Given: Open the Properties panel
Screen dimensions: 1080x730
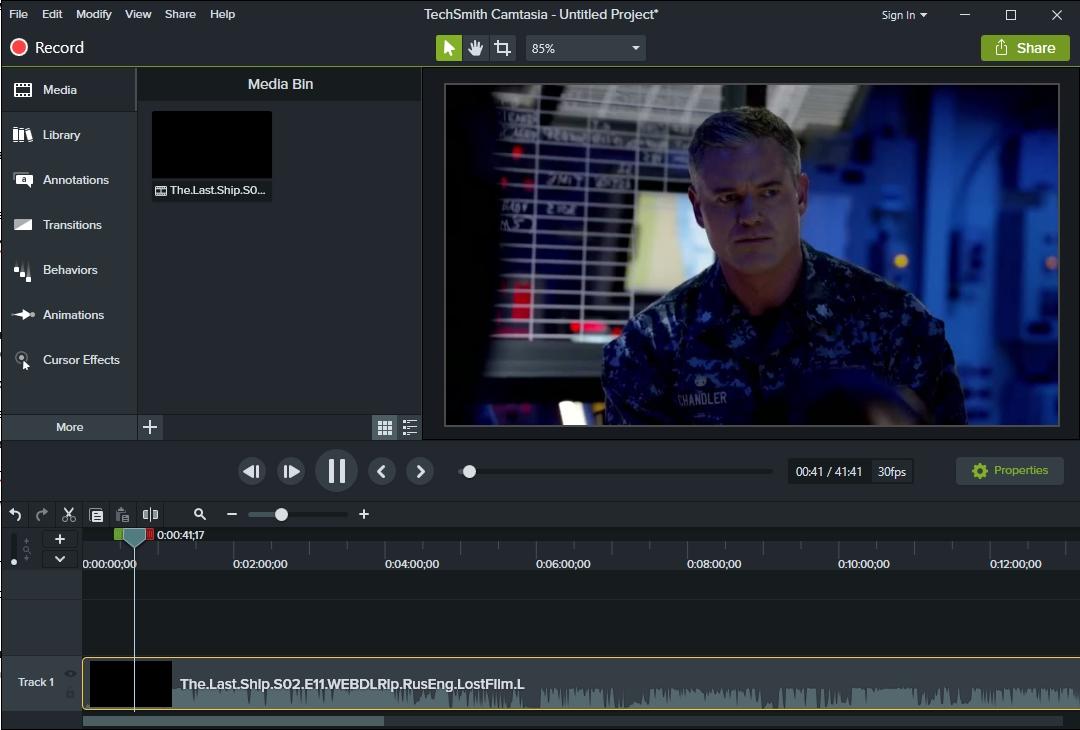Looking at the screenshot, I should click(x=1010, y=471).
